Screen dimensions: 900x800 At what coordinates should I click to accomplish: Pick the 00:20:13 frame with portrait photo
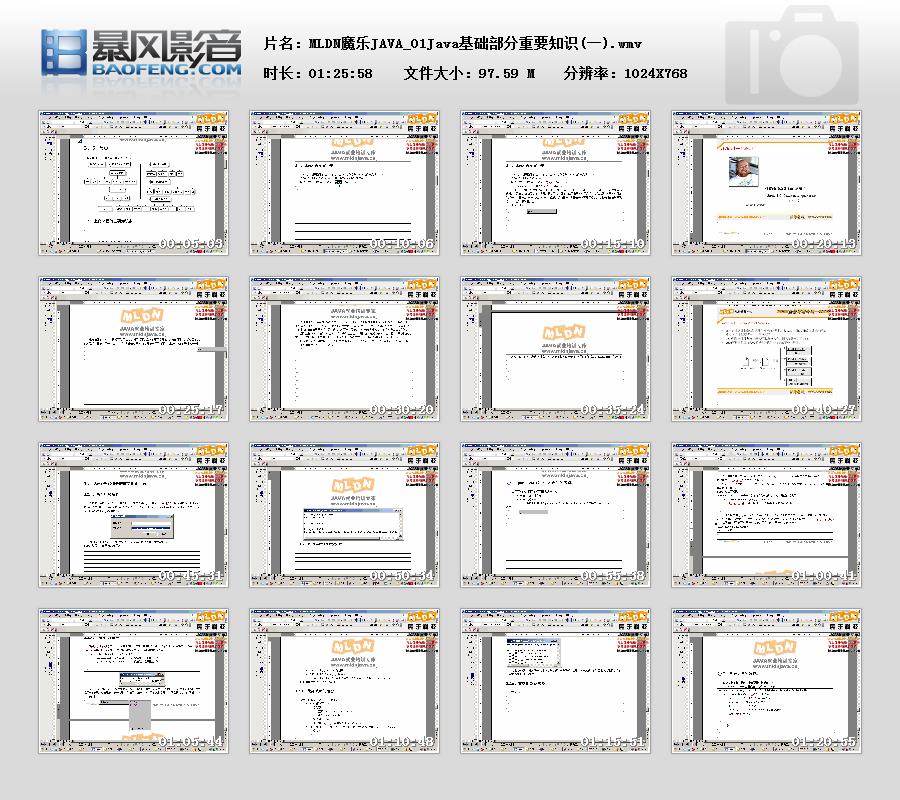point(766,182)
